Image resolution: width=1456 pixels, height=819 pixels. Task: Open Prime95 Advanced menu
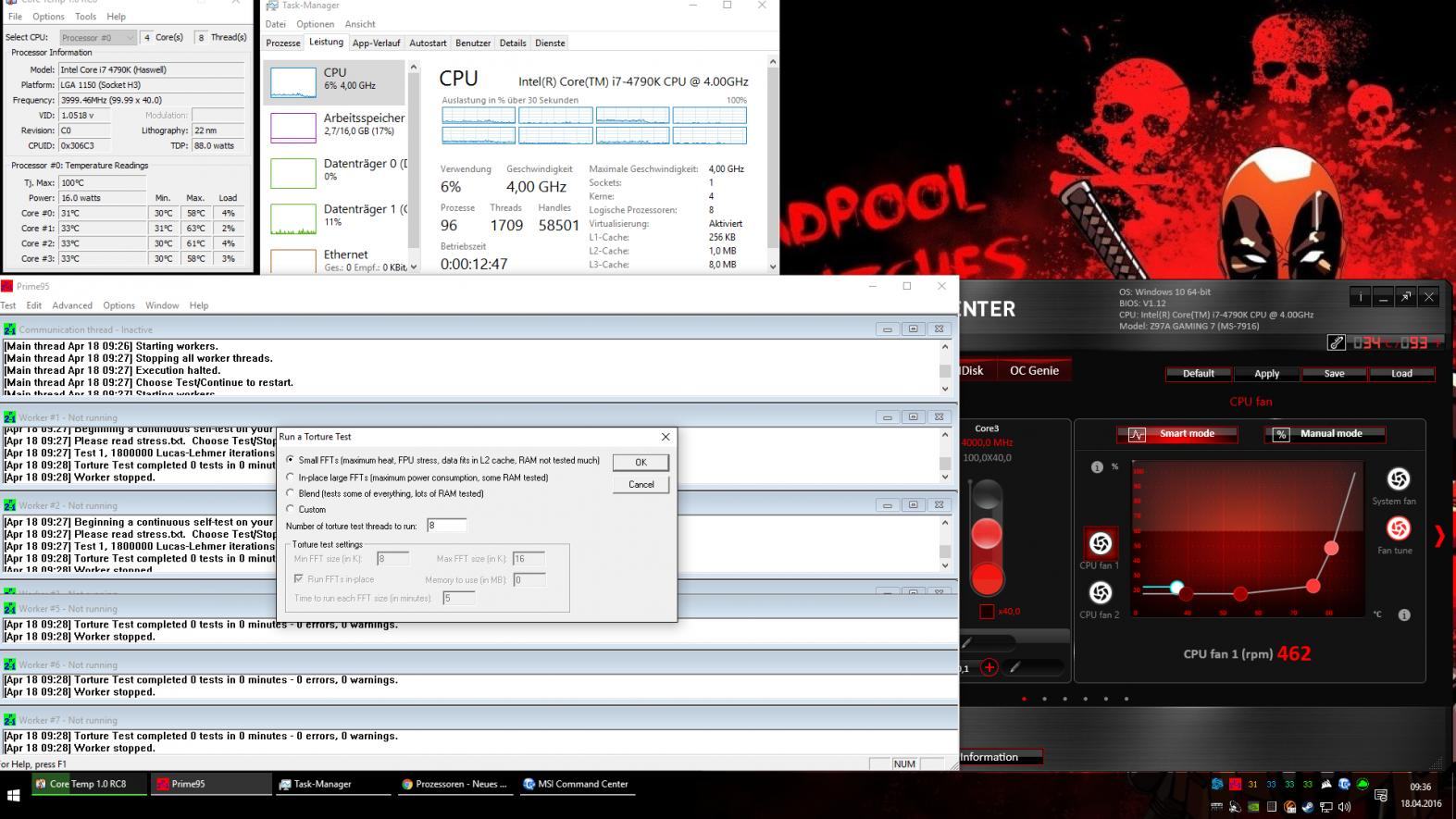[x=72, y=305]
